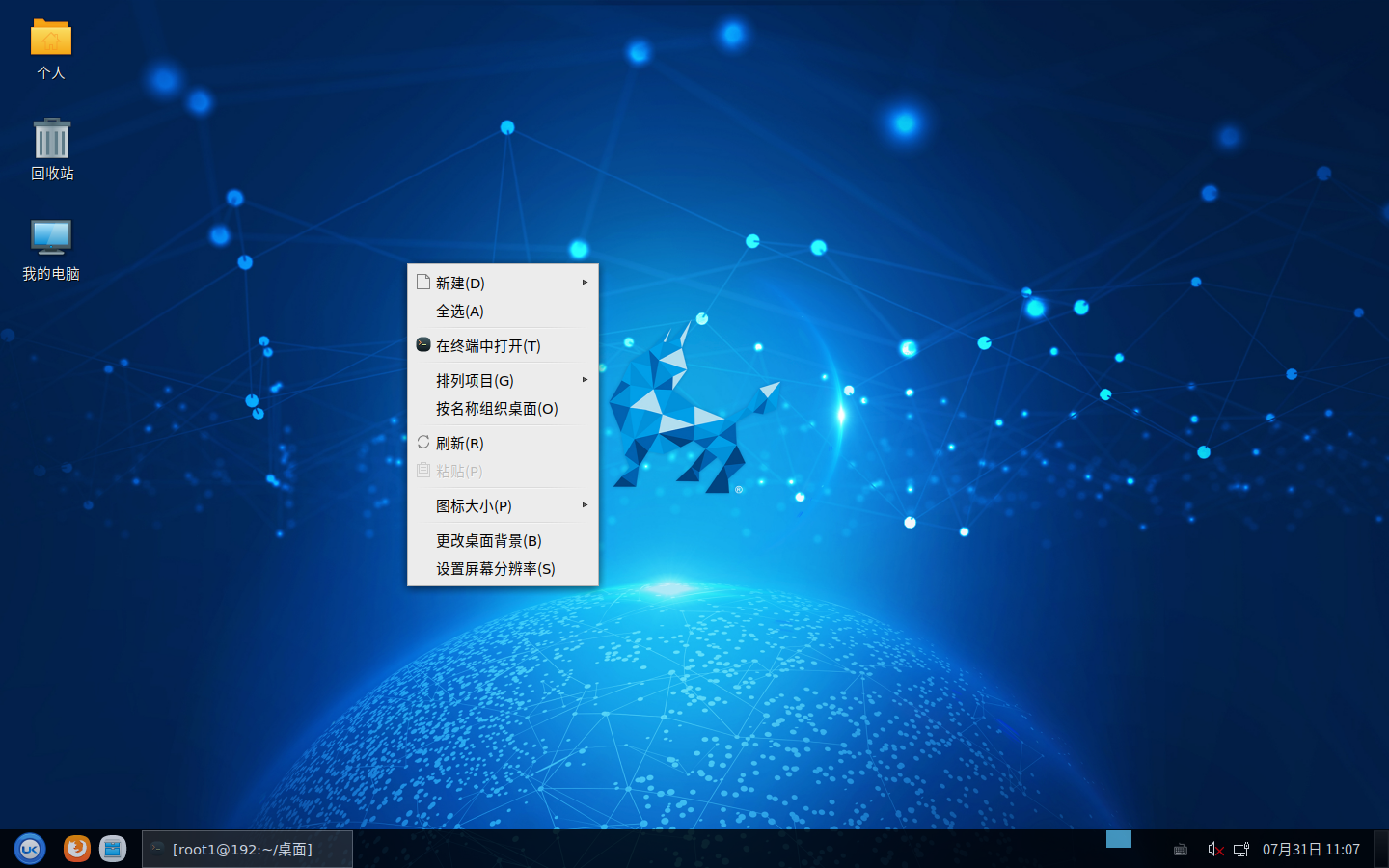The height and width of the screenshot is (868, 1389).
Task: Open the 新建(D) submenu
Action: pyautogui.click(x=503, y=283)
